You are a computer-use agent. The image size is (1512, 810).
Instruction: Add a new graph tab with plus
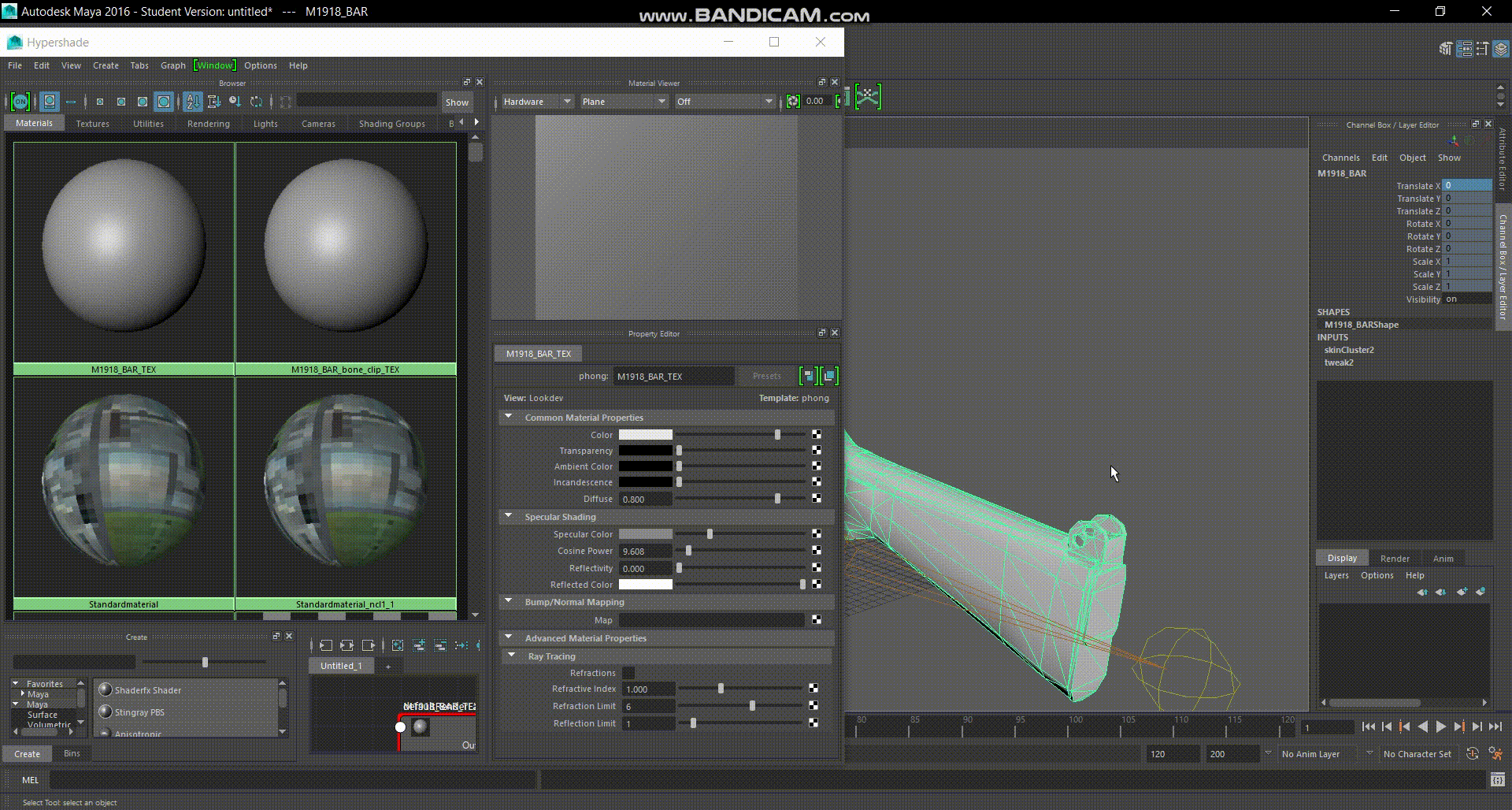(x=387, y=666)
